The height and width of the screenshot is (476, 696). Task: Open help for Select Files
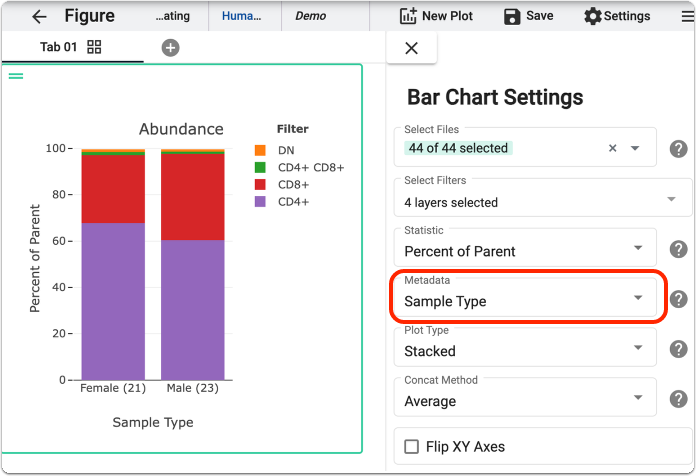click(x=678, y=149)
